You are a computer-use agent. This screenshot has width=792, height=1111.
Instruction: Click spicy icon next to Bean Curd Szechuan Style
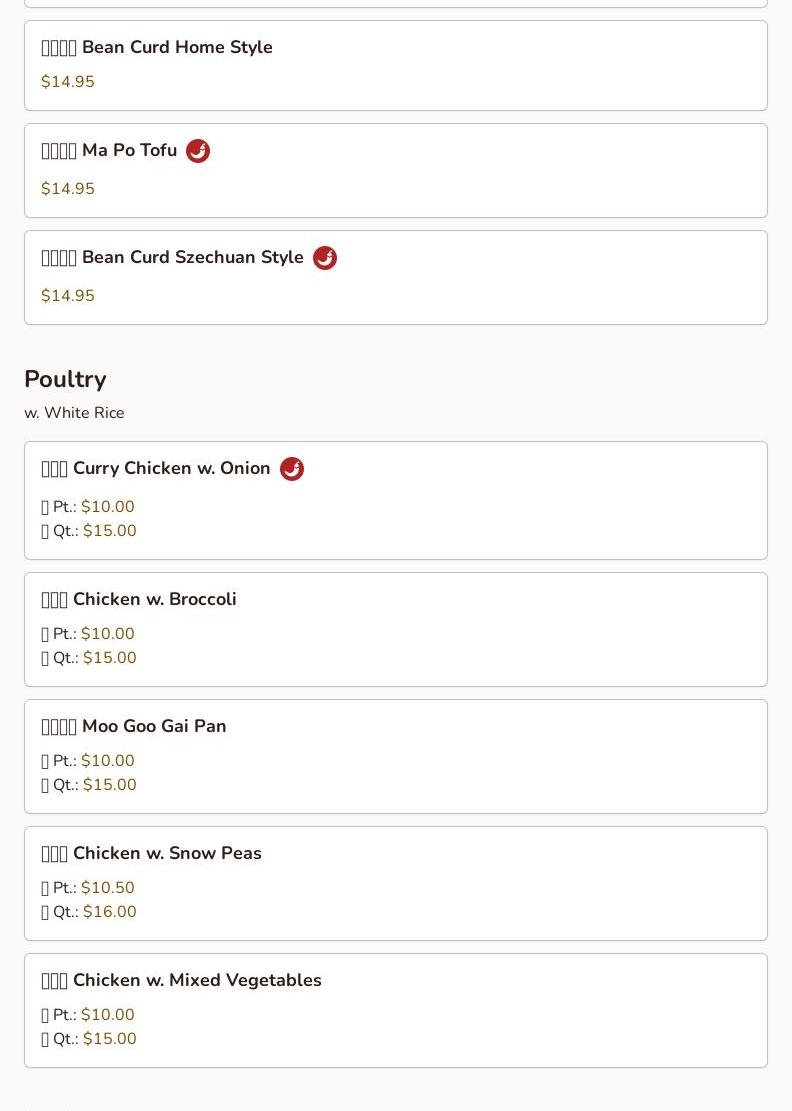pyautogui.click(x=325, y=258)
